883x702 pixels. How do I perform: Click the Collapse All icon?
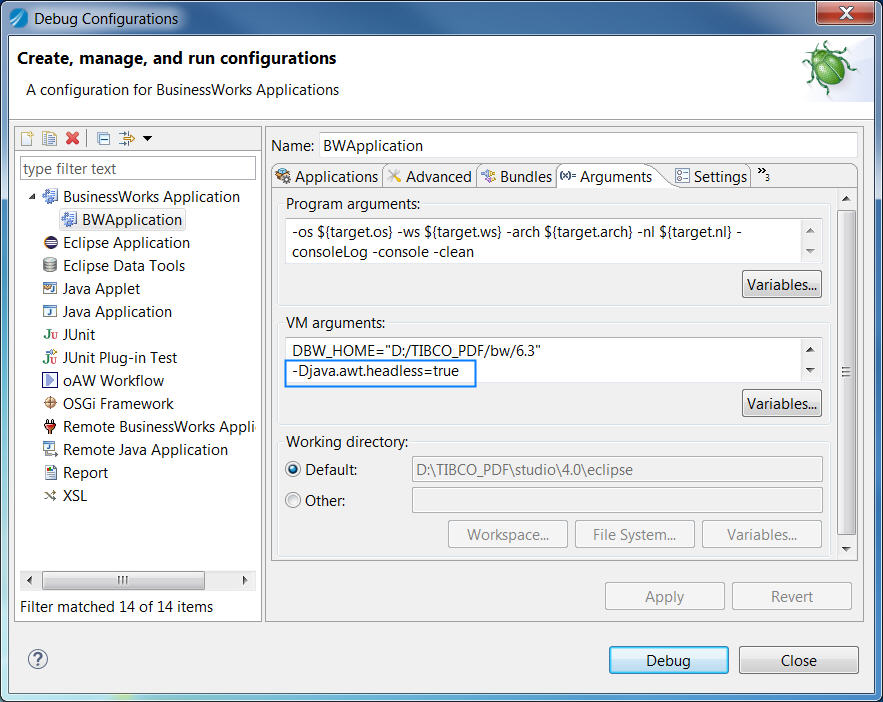(x=103, y=138)
